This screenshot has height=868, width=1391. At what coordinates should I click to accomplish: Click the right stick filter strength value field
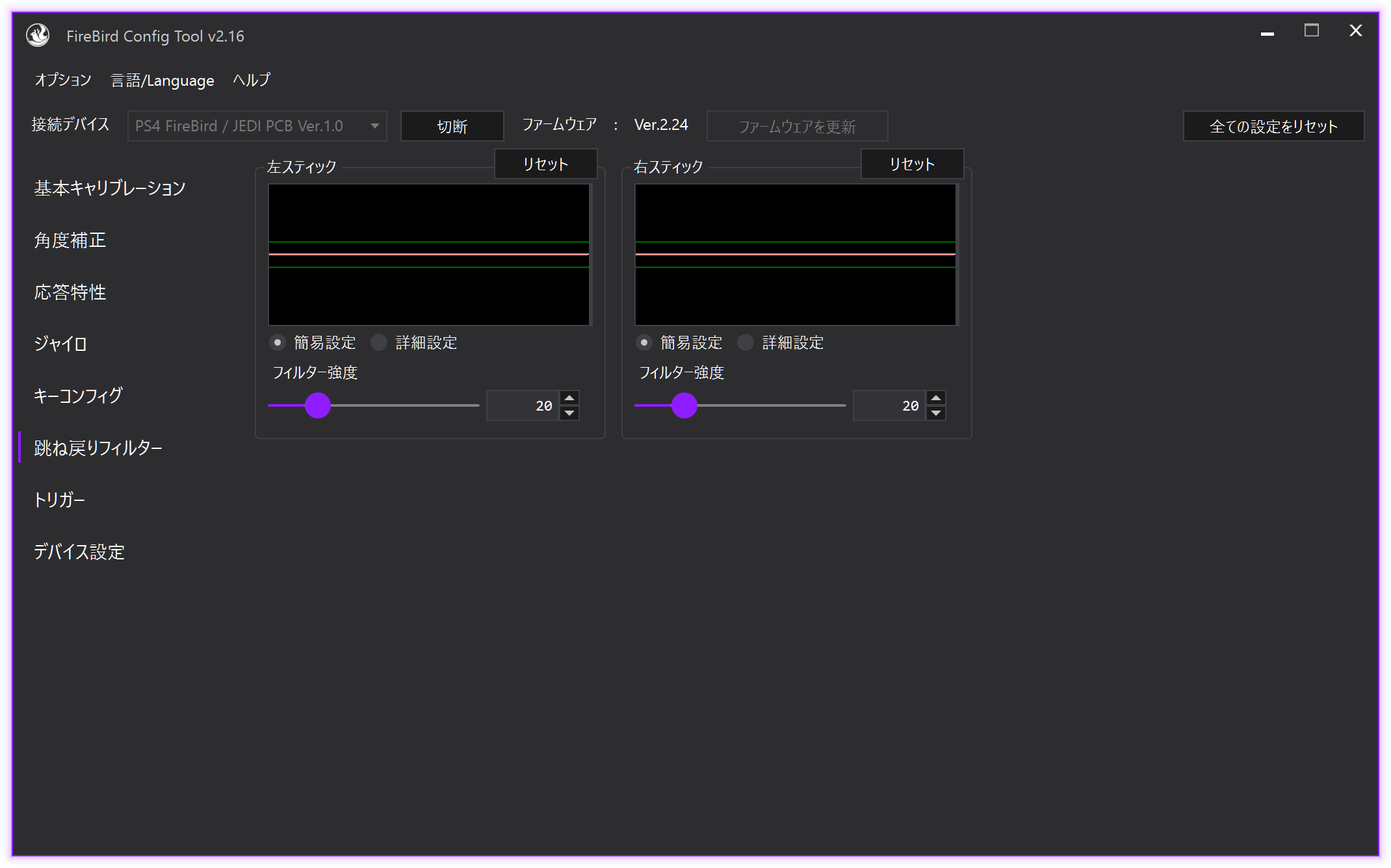[889, 405]
